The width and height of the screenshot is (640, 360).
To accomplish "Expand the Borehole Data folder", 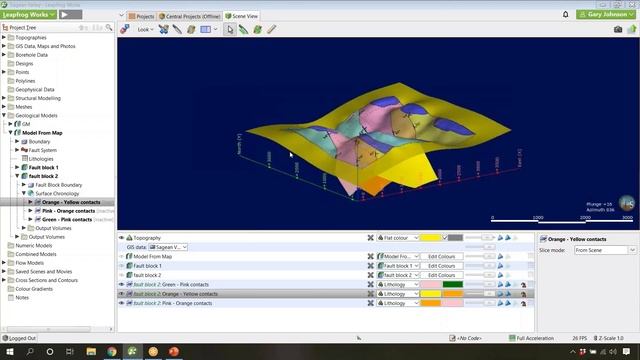I will click(x=4, y=54).
